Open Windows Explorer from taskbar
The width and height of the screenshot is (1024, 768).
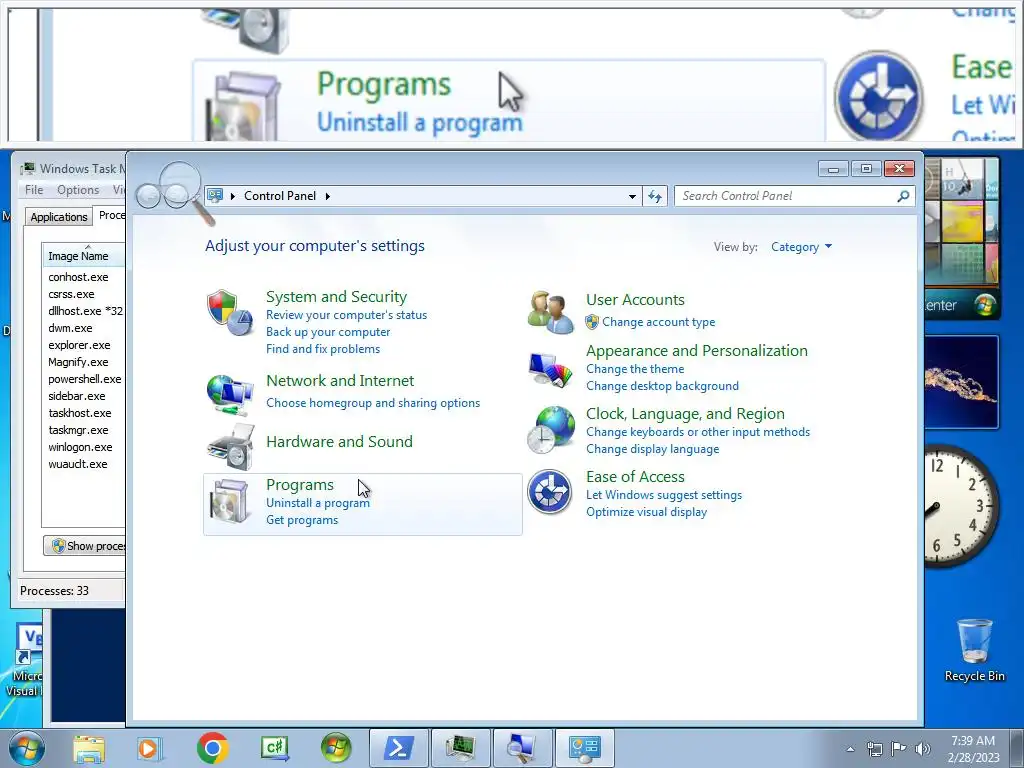[89, 748]
